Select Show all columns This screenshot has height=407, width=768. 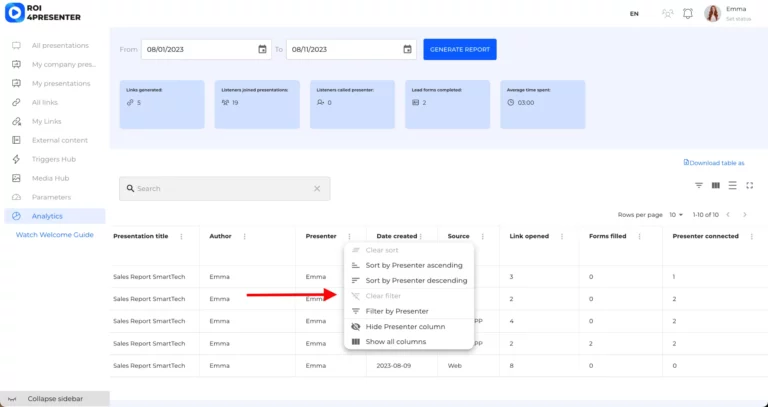pos(409,342)
